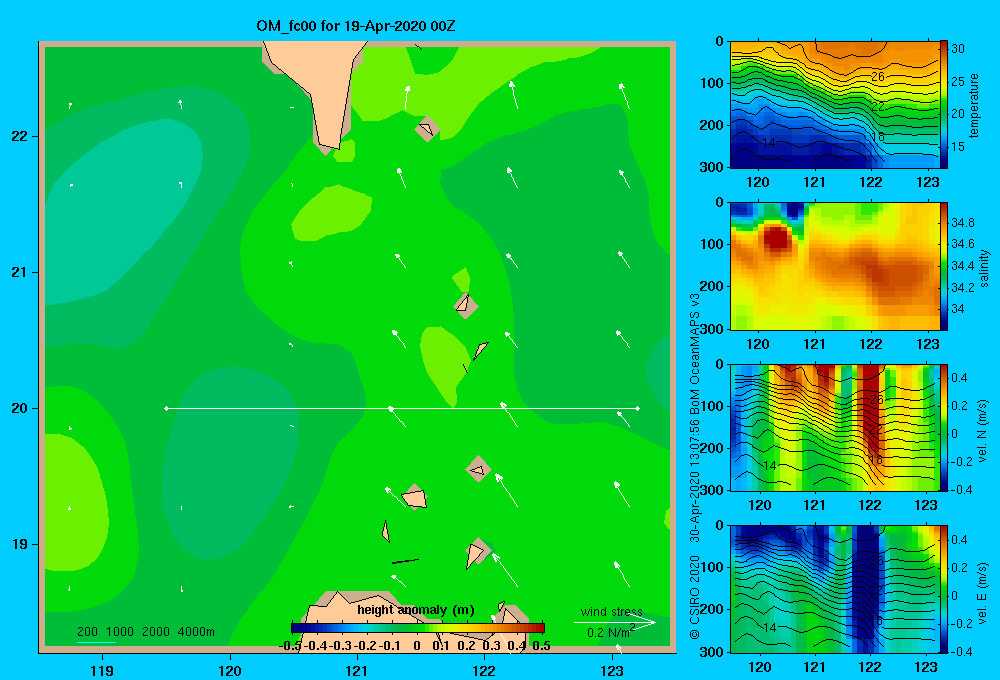Viewport: 1000px width, 680px height.
Task: Select longitude label 122 on the main map
Action: [x=484, y=670]
